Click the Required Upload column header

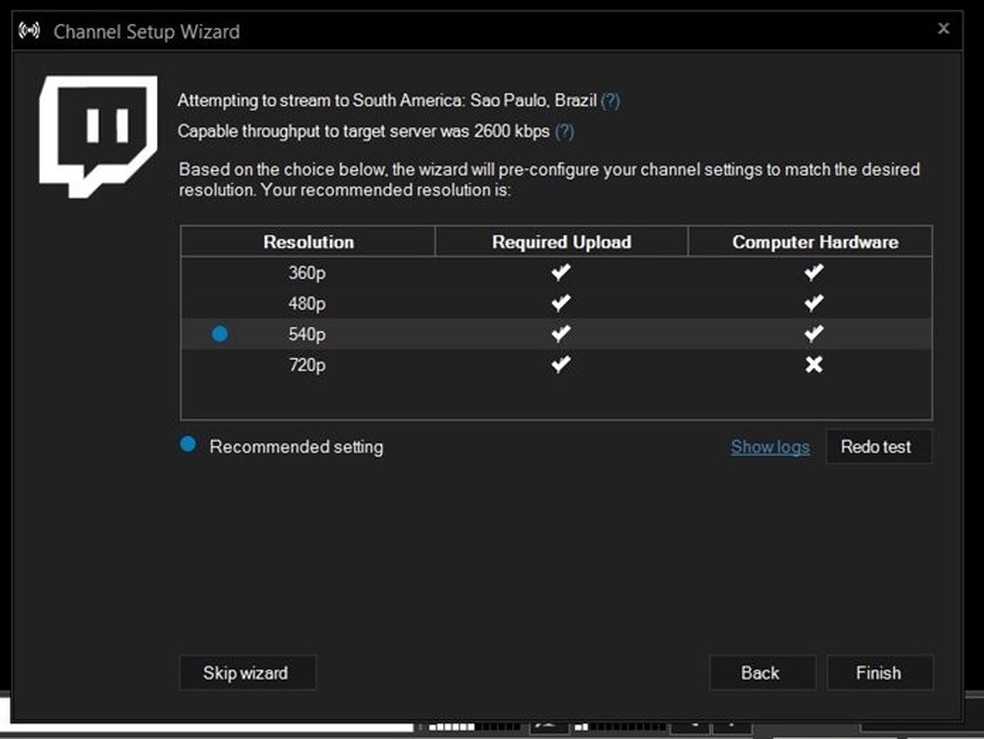click(x=561, y=242)
